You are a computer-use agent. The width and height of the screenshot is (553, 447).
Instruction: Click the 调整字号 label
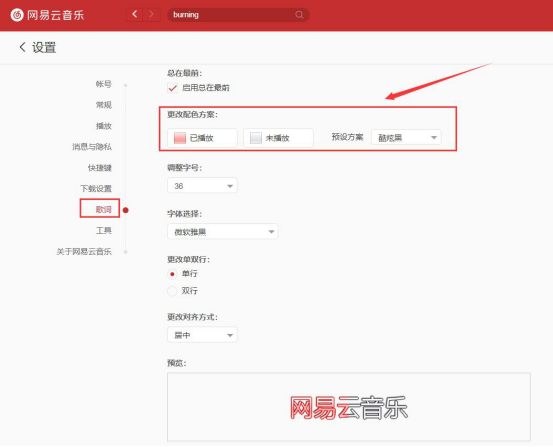tap(184, 168)
